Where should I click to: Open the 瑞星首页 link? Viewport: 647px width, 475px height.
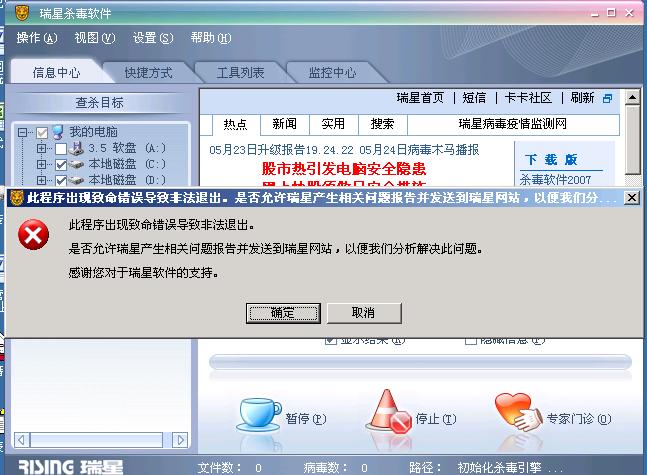(420, 98)
